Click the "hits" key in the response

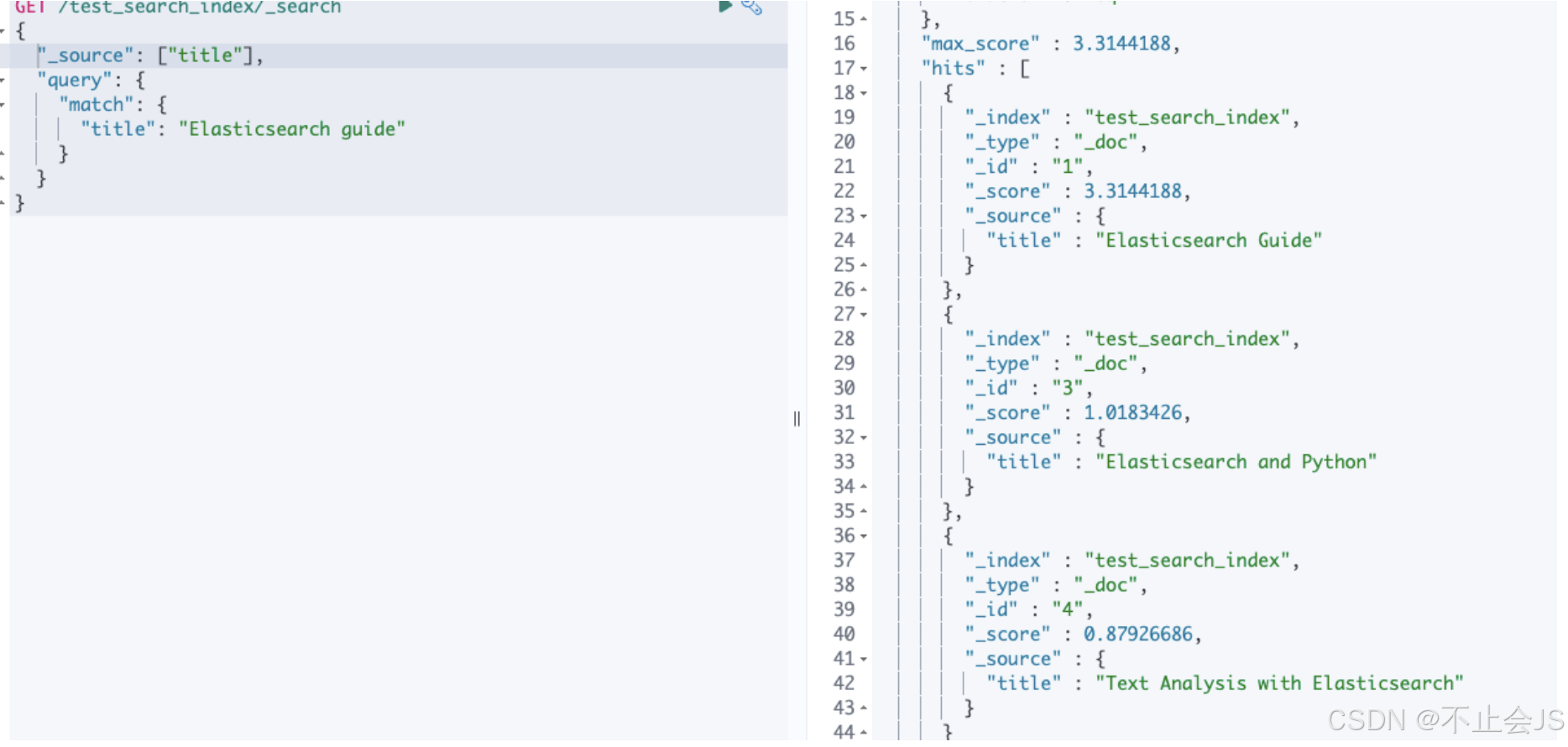953,68
